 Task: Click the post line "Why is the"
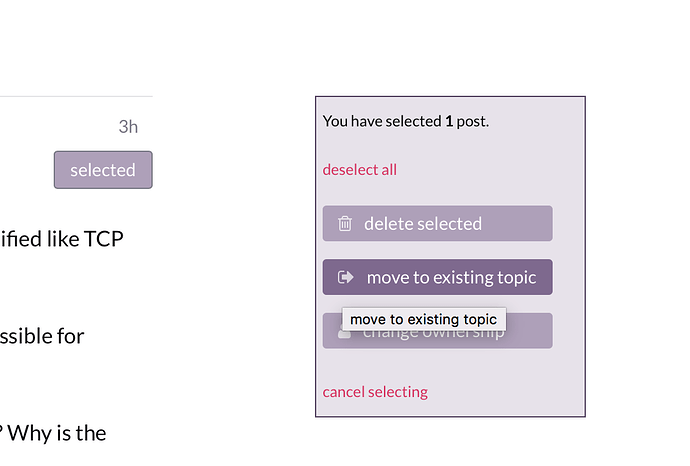coord(58,433)
